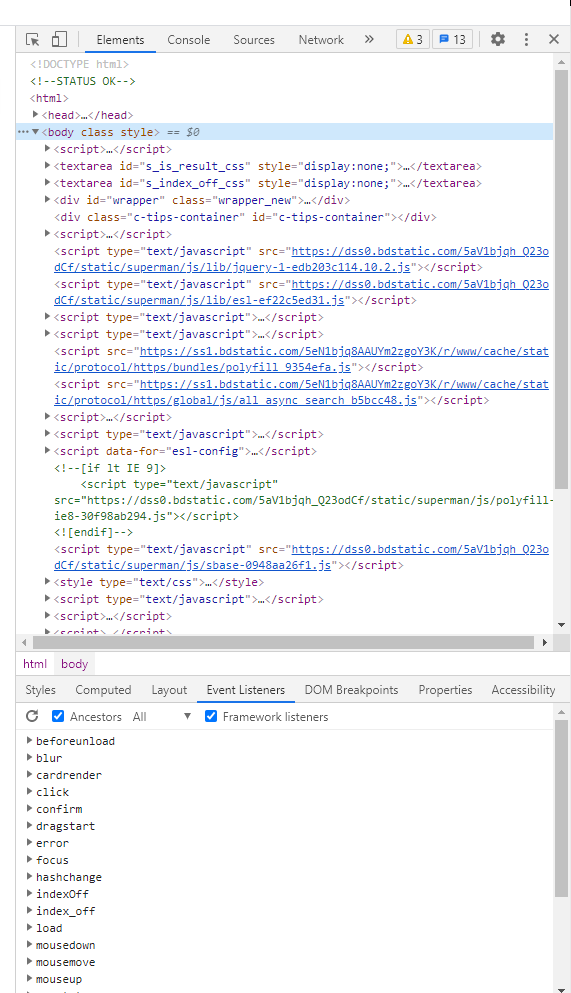This screenshot has width=571, height=993.
Task: Expand the beforeunload listener
Action: pyautogui.click(x=29, y=740)
